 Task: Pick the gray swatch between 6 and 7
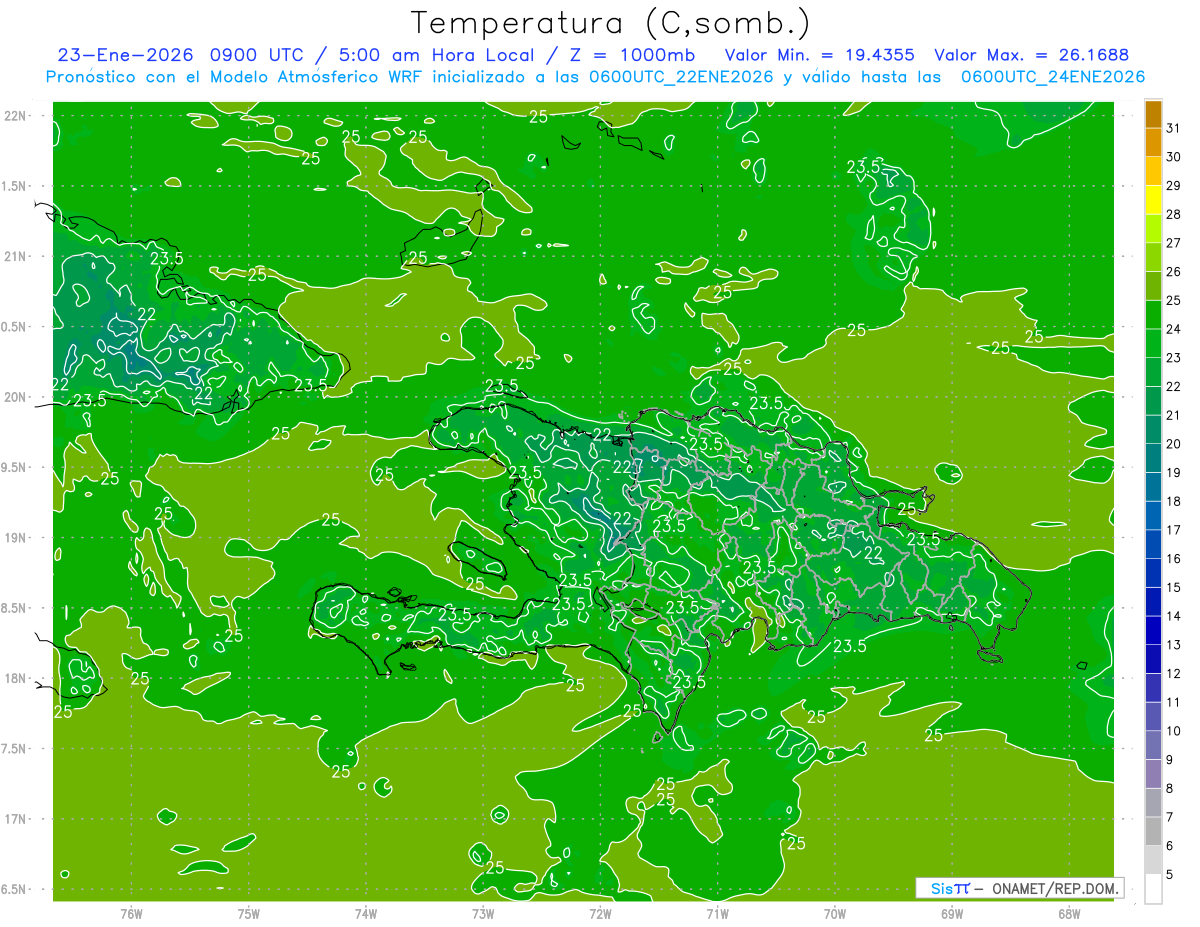1153,831
